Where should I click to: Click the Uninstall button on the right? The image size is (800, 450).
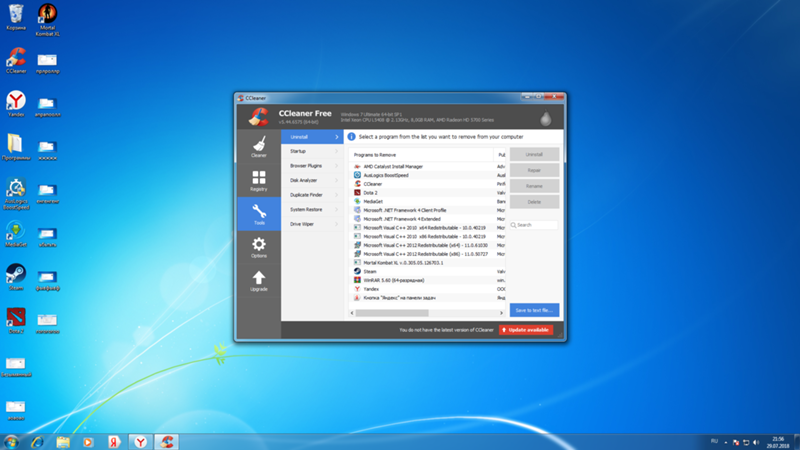click(x=534, y=154)
